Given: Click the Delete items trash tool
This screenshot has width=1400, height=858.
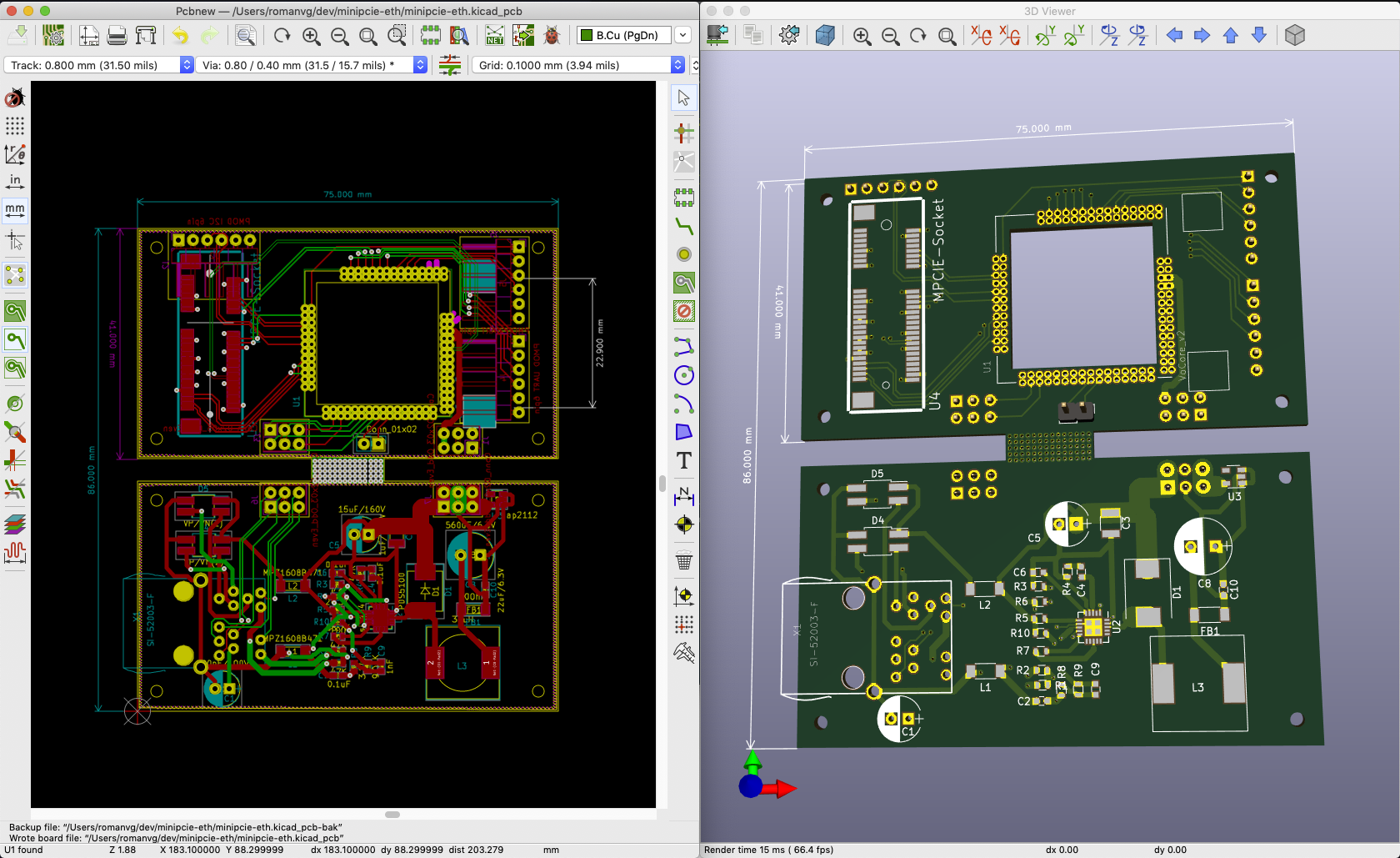Looking at the screenshot, I should 683,561.
